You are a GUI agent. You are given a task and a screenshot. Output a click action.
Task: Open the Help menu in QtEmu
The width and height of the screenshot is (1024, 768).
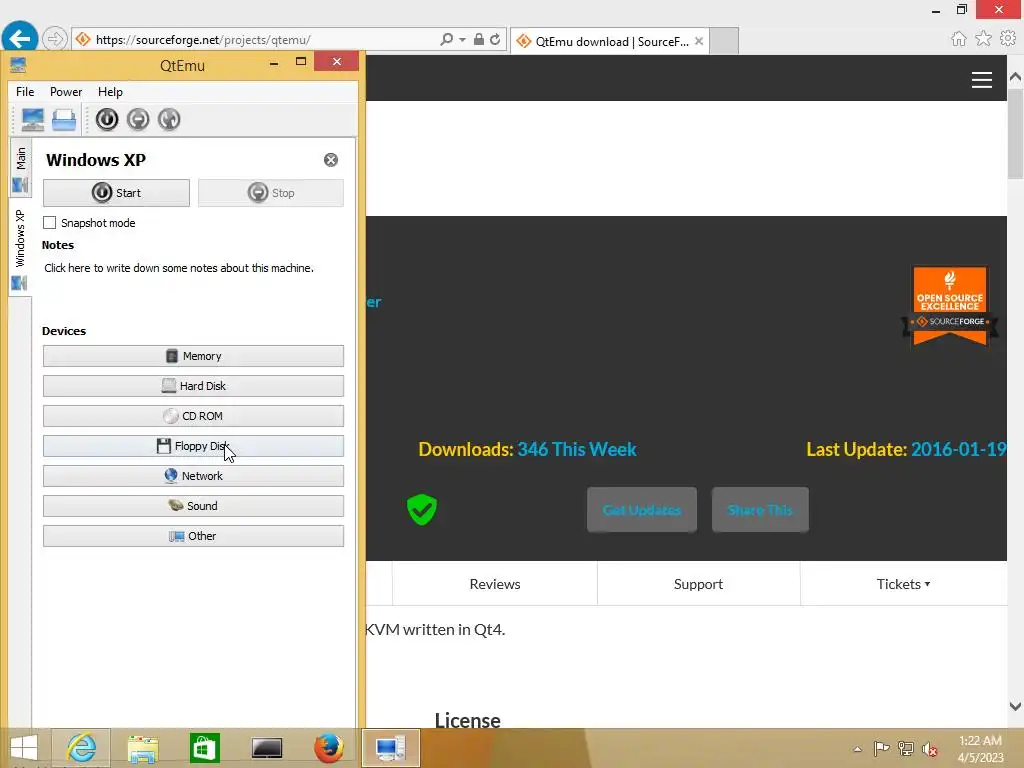(110, 92)
